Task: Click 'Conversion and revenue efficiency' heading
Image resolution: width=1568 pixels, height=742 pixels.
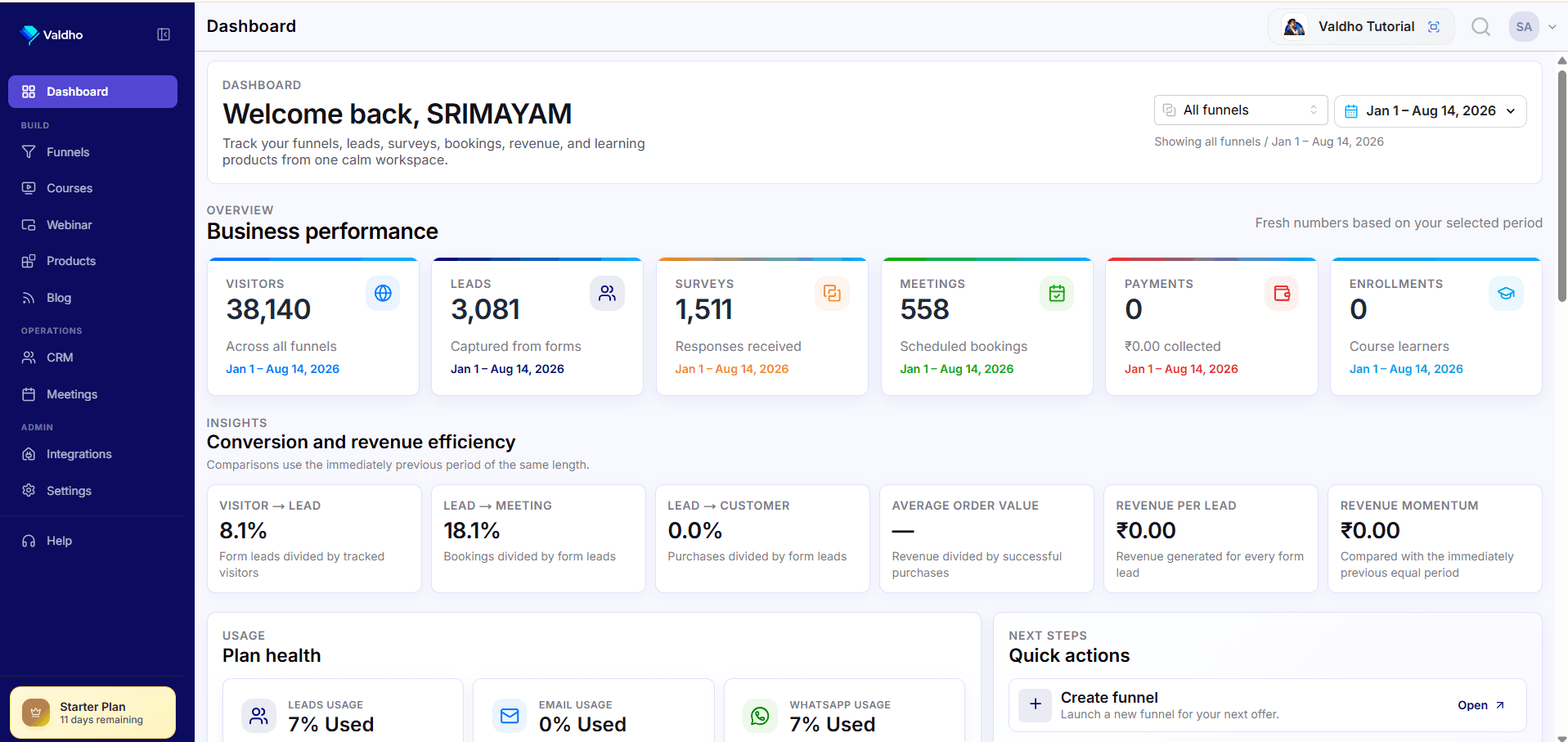Action: (x=361, y=442)
